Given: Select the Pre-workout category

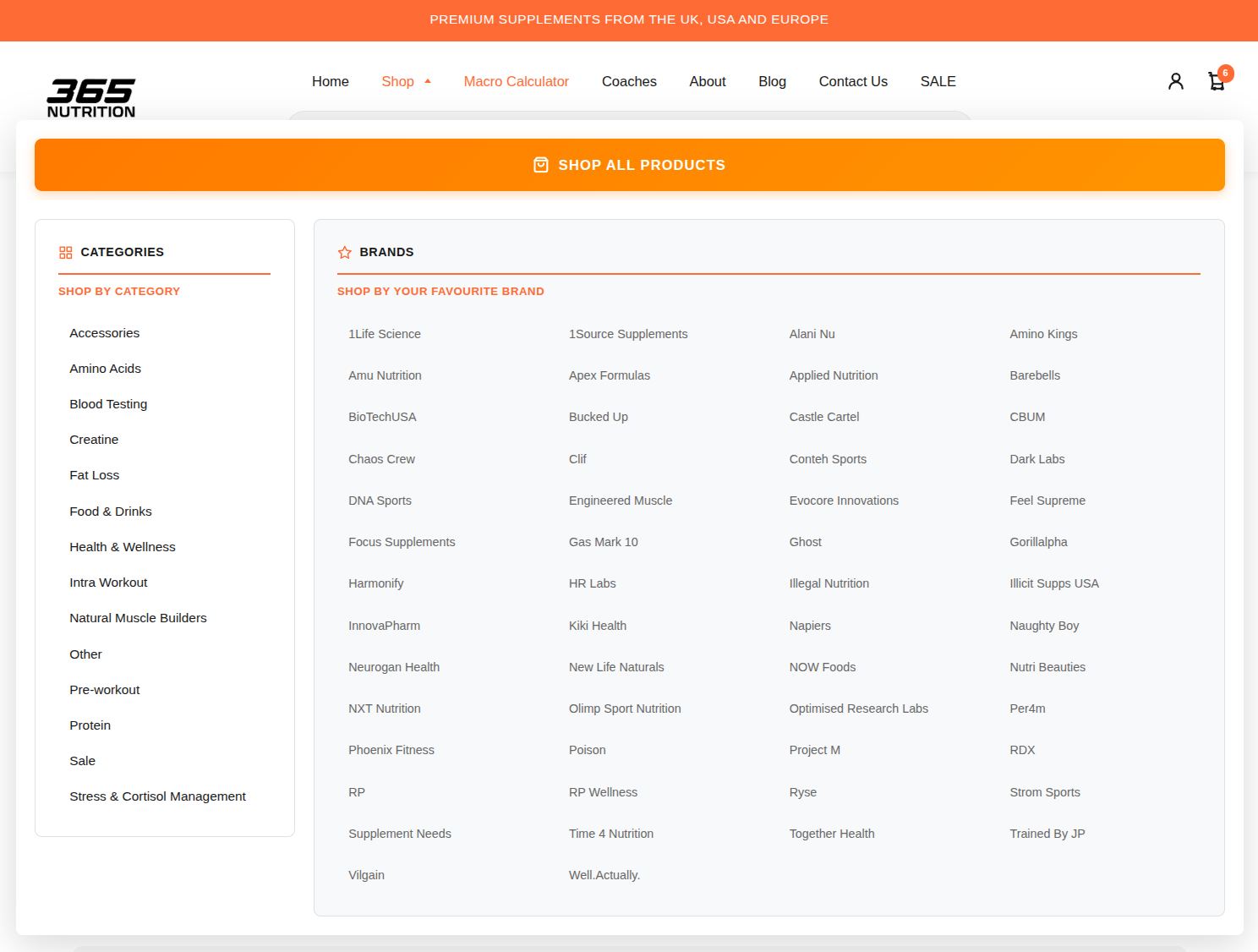Looking at the screenshot, I should click(105, 690).
